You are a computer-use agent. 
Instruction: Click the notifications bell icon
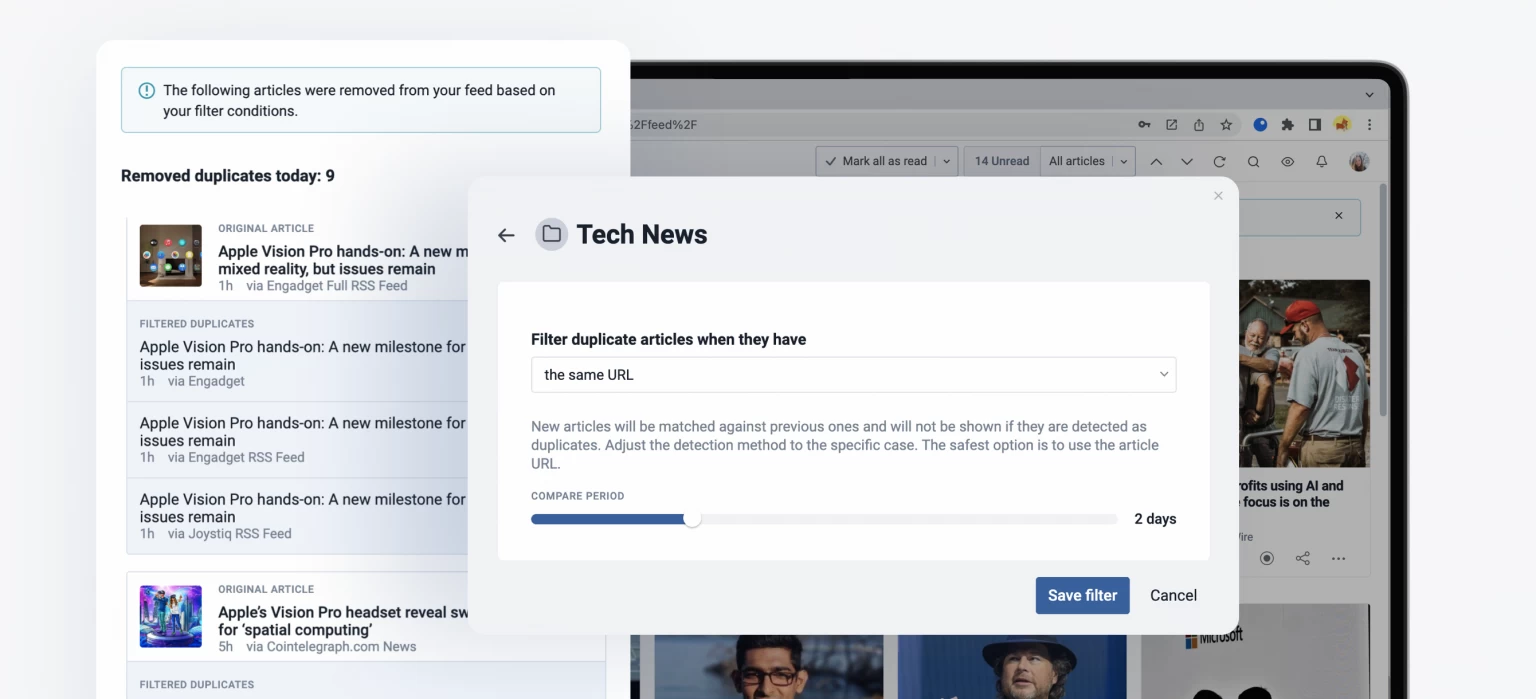coord(1321,161)
